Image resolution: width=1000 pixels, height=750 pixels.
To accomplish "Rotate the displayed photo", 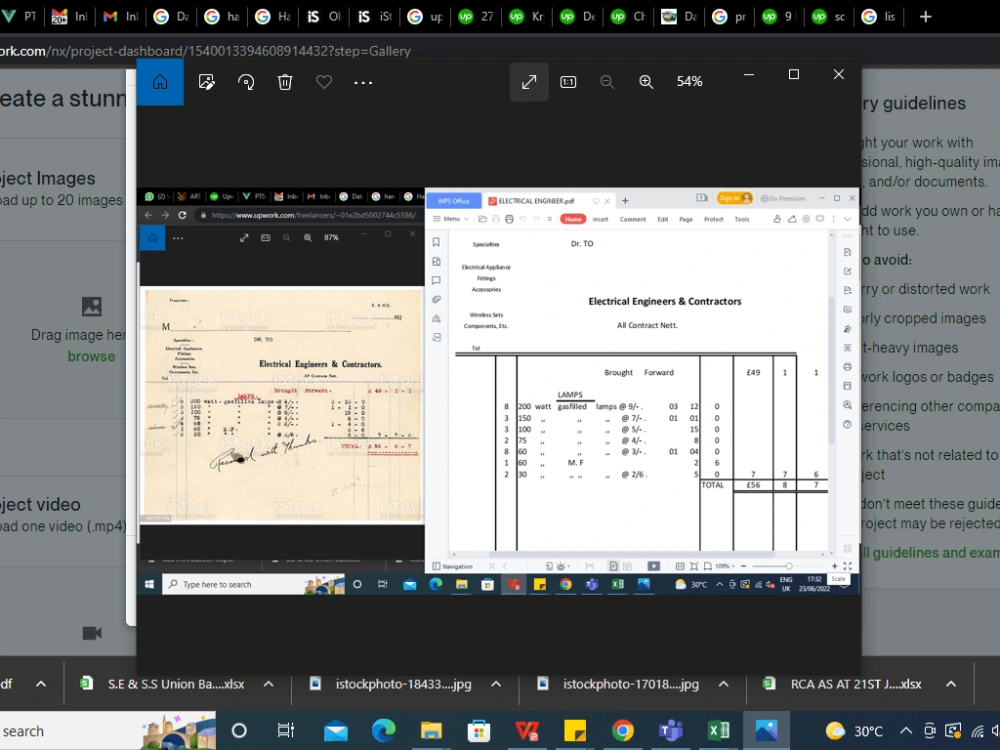I will 246,82.
